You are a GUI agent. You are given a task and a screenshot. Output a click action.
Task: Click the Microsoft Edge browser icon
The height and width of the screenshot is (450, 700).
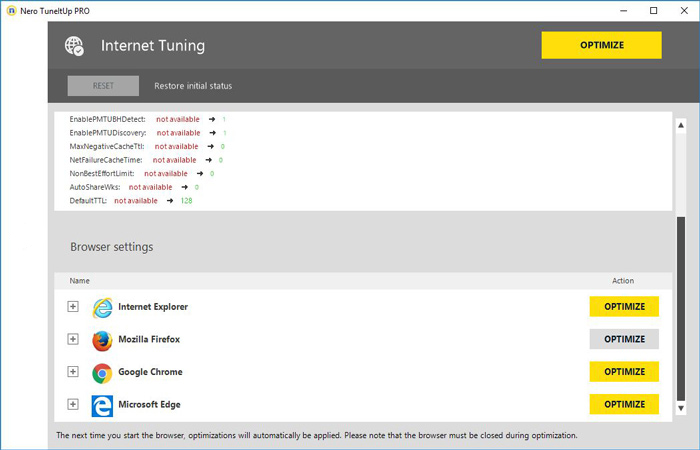click(102, 405)
